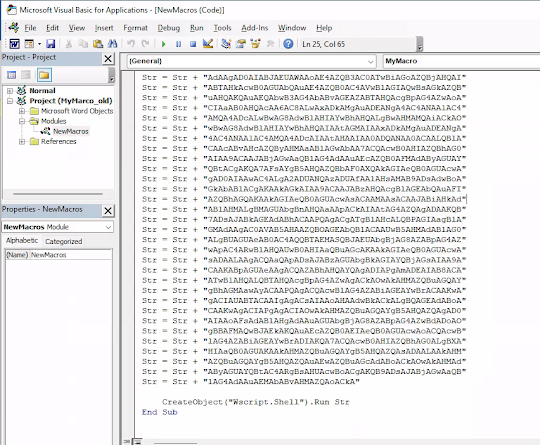Switch to the Alphabetic tab
Image resolution: width=540 pixels, height=445 pixels.
(22, 240)
